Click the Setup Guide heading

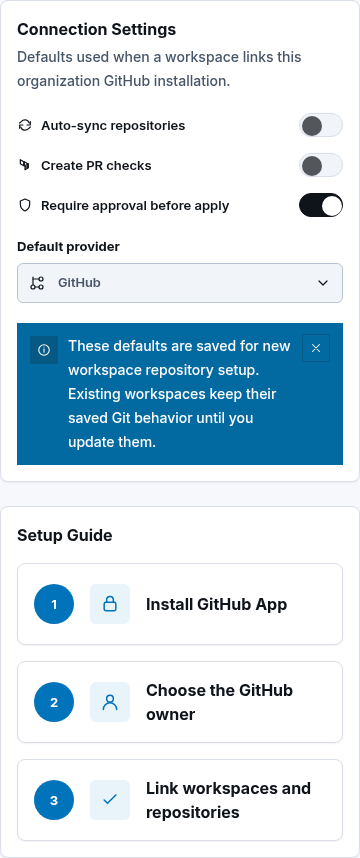pyautogui.click(x=65, y=535)
